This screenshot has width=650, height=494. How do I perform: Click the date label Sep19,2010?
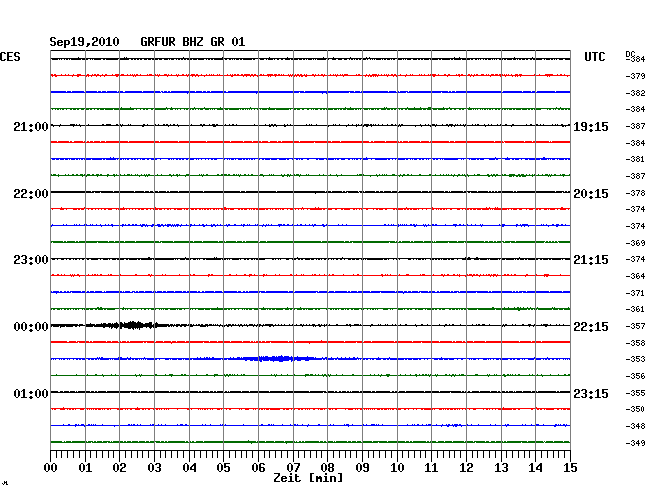tap(84, 42)
